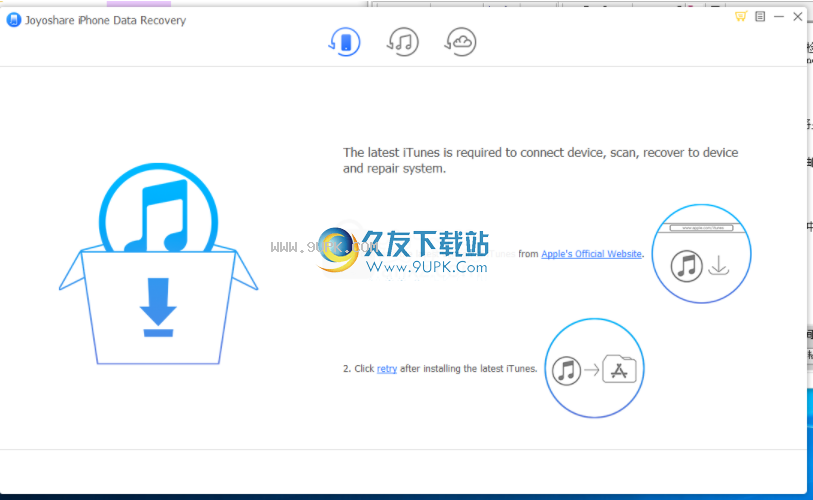Open the shopping cart purchase icon
This screenshot has width=813, height=500.
pyautogui.click(x=741, y=17)
